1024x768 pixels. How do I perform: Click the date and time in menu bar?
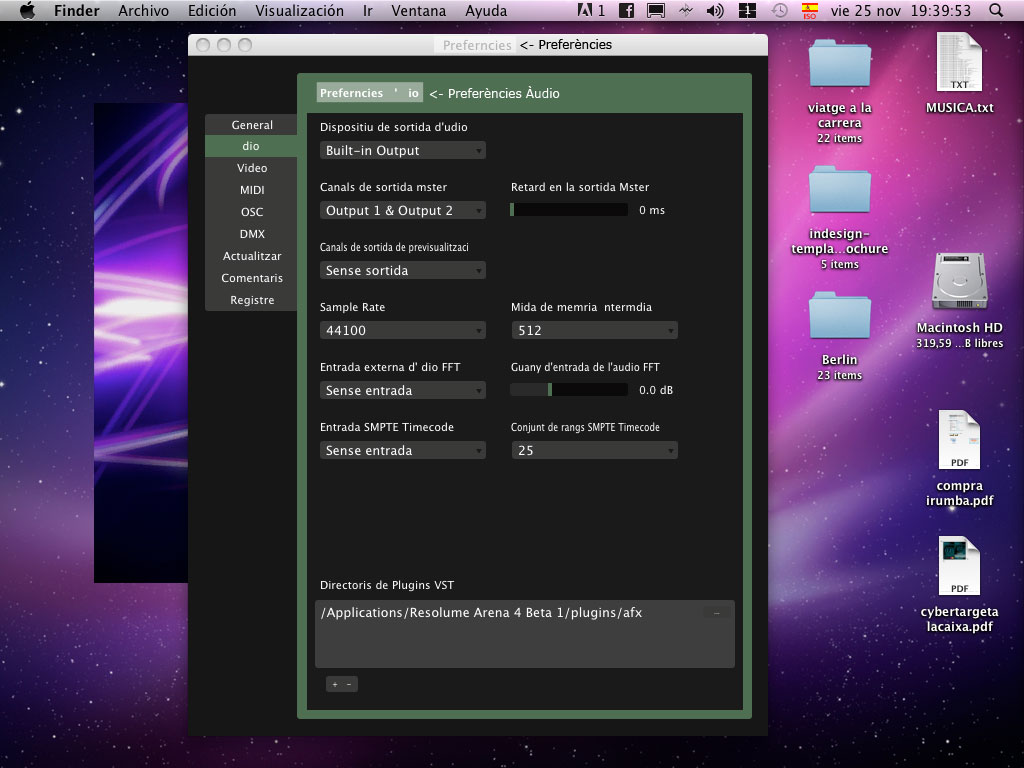click(901, 10)
